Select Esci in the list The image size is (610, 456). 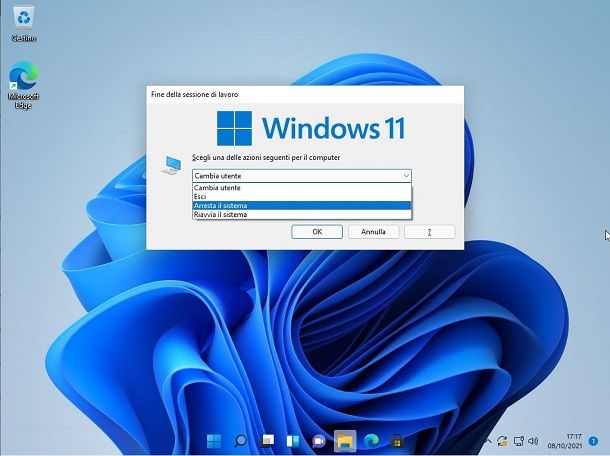pyautogui.click(x=302, y=196)
